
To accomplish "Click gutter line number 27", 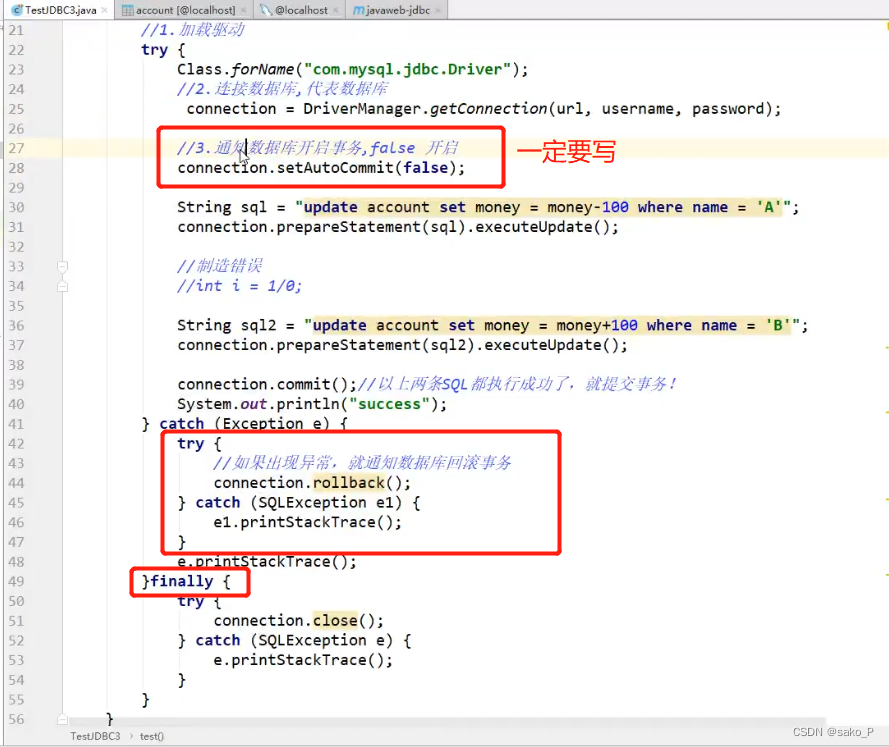I will [16, 148].
